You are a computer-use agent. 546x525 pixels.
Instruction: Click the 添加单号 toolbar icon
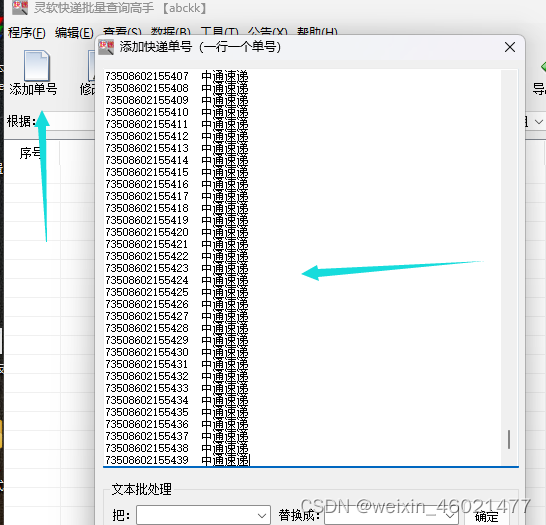tap(37, 66)
